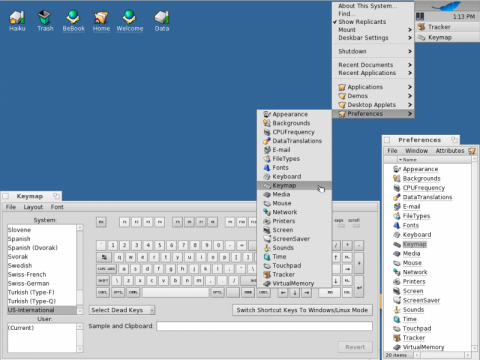Choose Keymap in Preferences submenu
Image resolution: width=480 pixels, height=360 pixels.
point(294,185)
